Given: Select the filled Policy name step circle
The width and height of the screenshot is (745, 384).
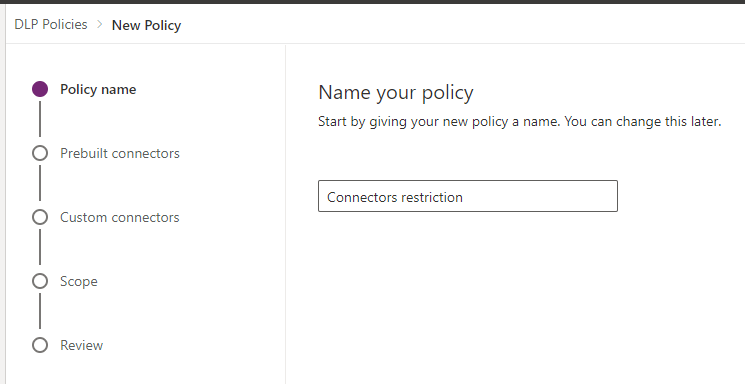Looking at the screenshot, I should point(40,89).
